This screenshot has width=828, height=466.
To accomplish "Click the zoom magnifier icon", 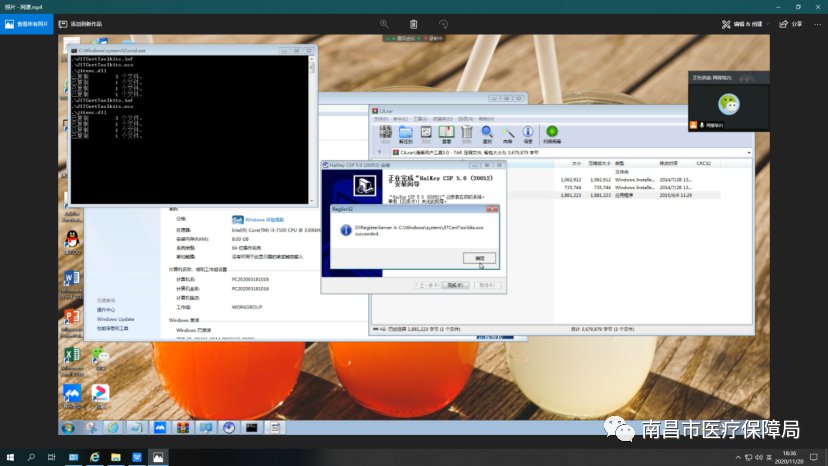I will pos(385,23).
